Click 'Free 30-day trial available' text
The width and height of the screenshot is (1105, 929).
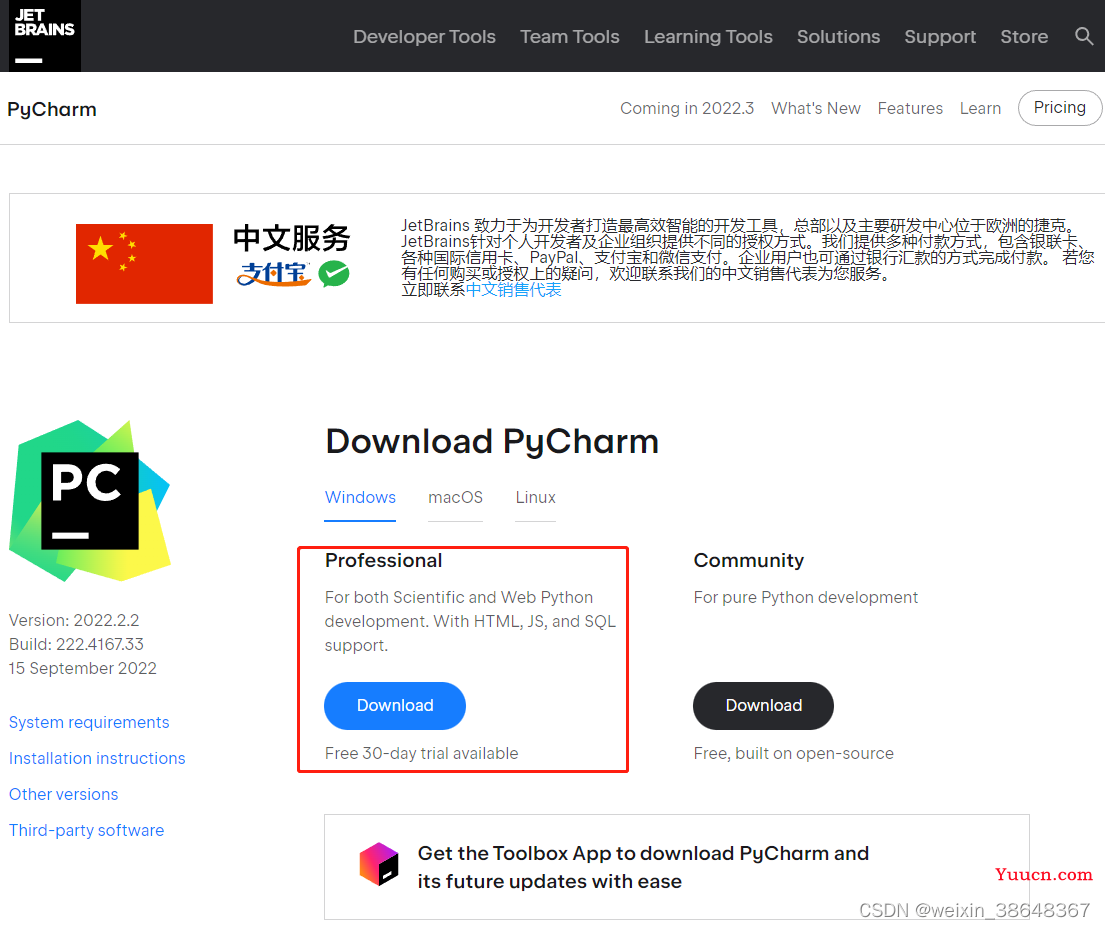coord(421,753)
